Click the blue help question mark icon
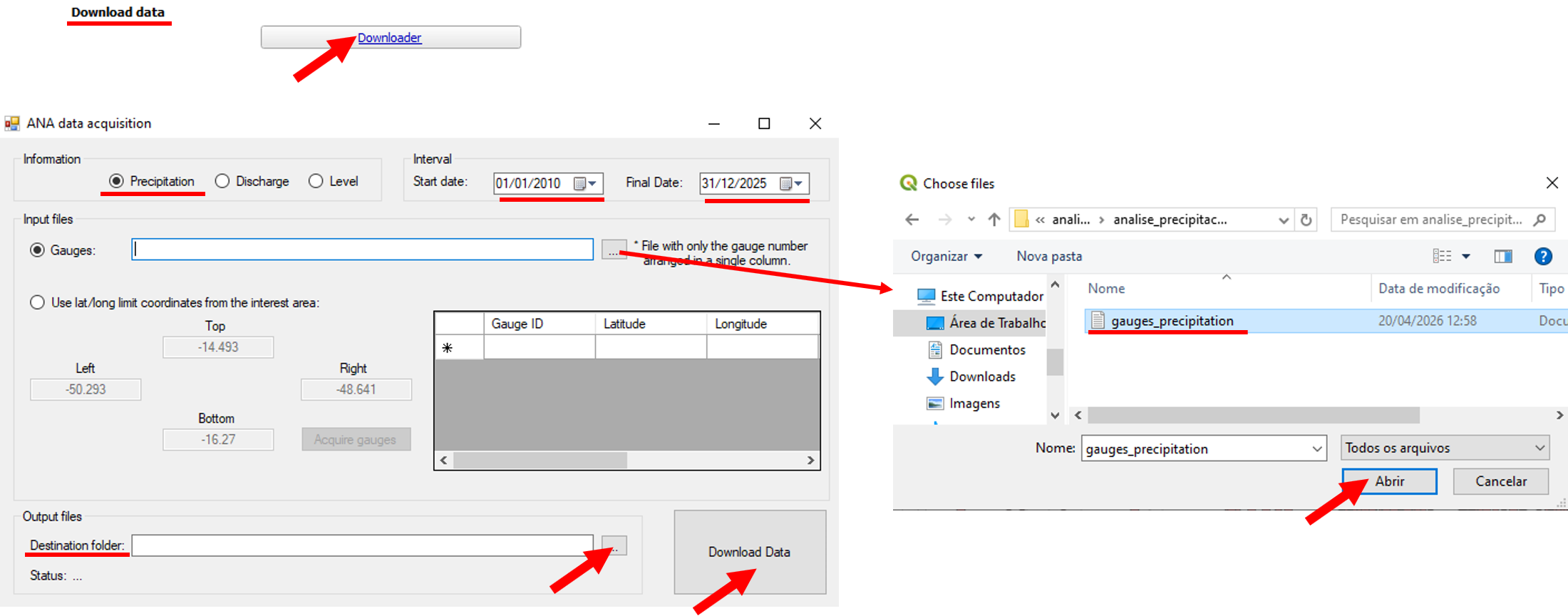Screen dimensions: 1568x616 tap(1543, 257)
